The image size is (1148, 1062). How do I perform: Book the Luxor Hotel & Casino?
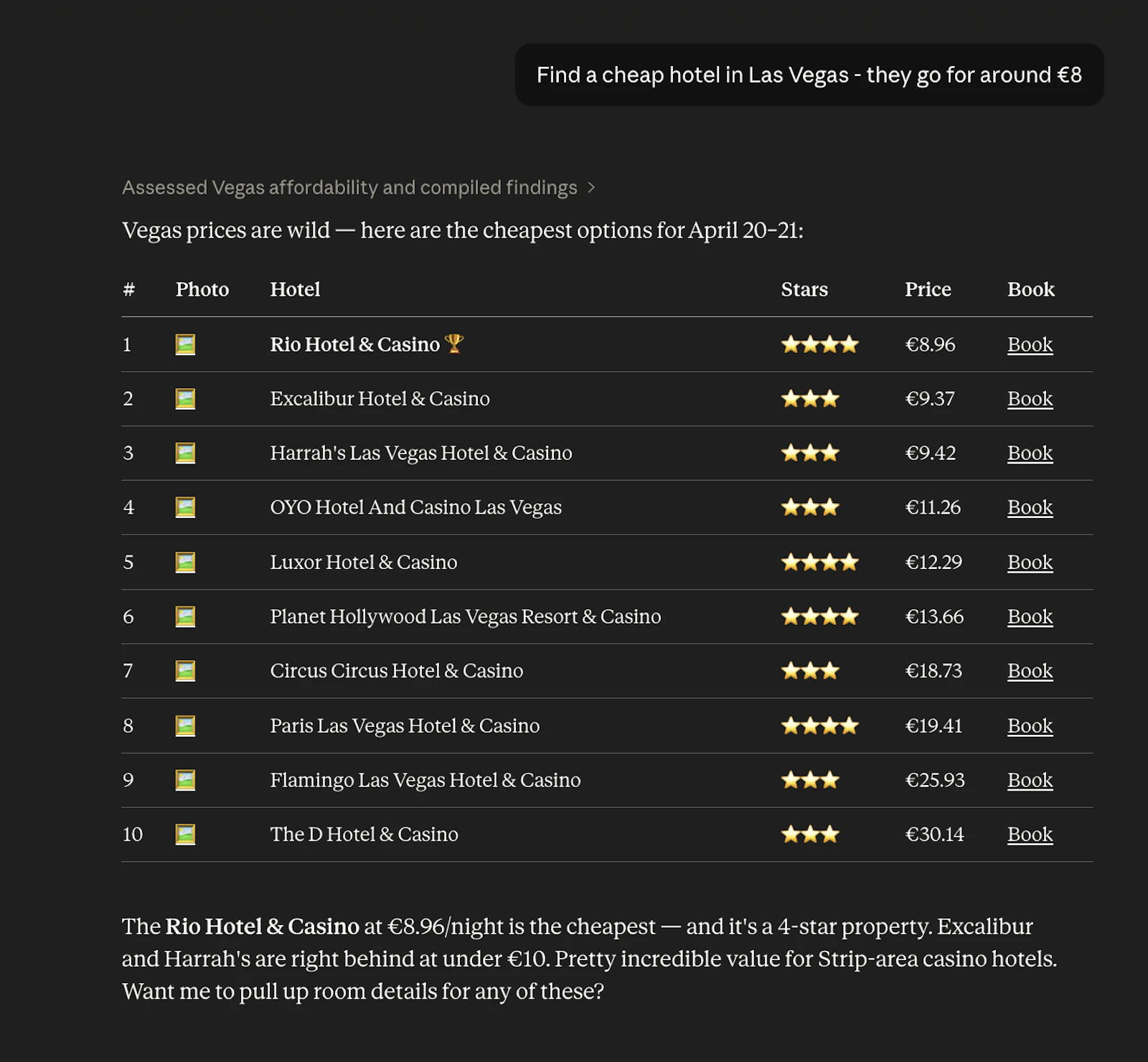pos(1030,562)
